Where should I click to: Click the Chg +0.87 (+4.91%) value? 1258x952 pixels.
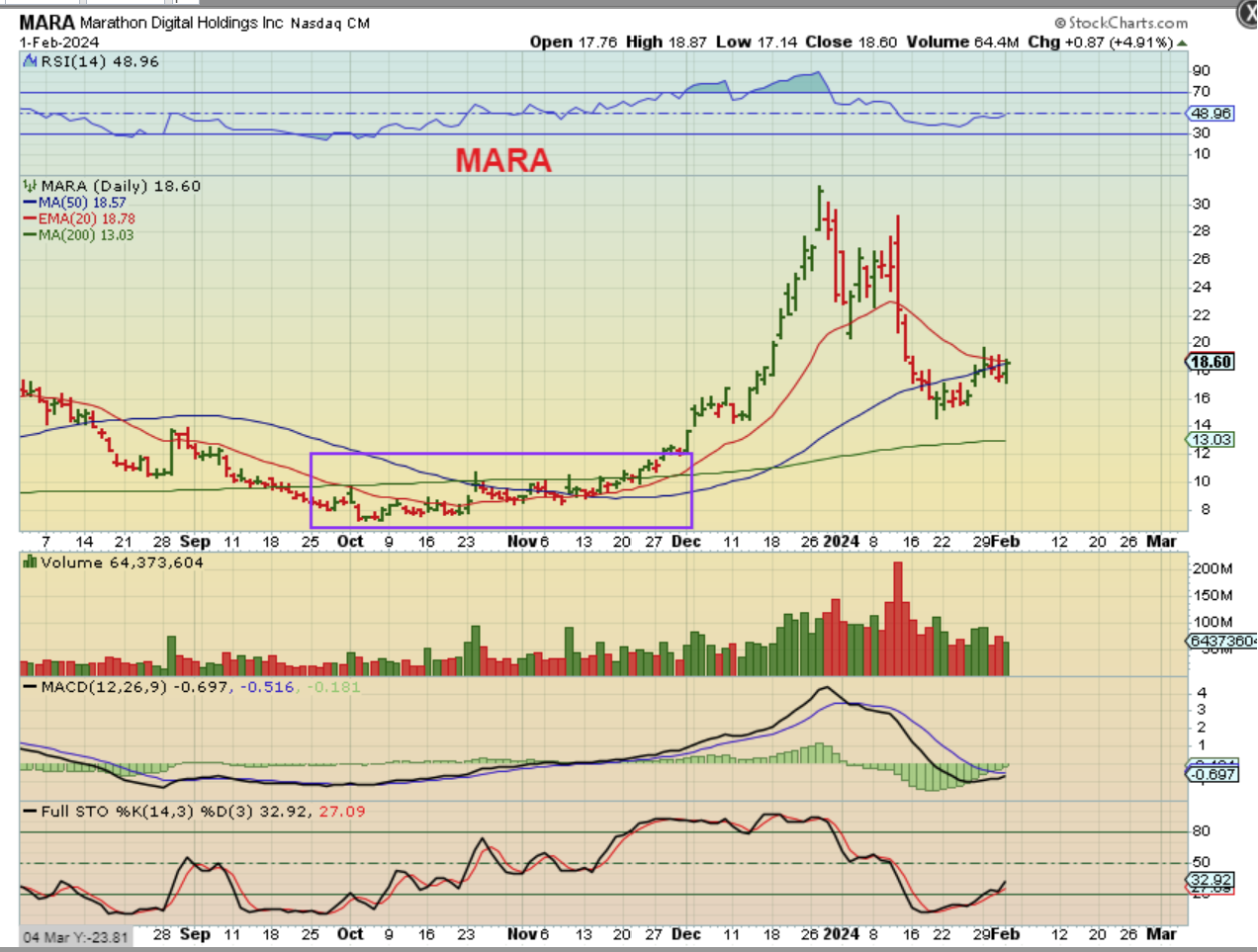tap(1101, 42)
